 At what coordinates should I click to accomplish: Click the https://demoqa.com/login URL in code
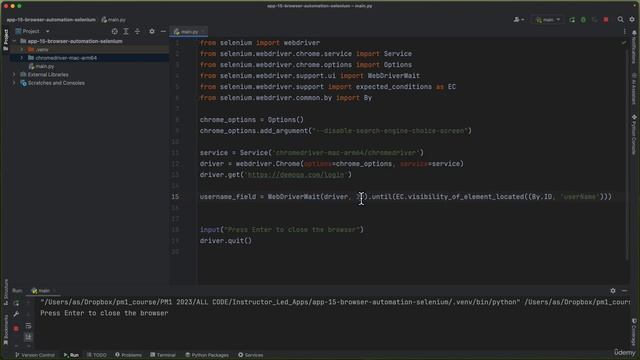(x=296, y=175)
